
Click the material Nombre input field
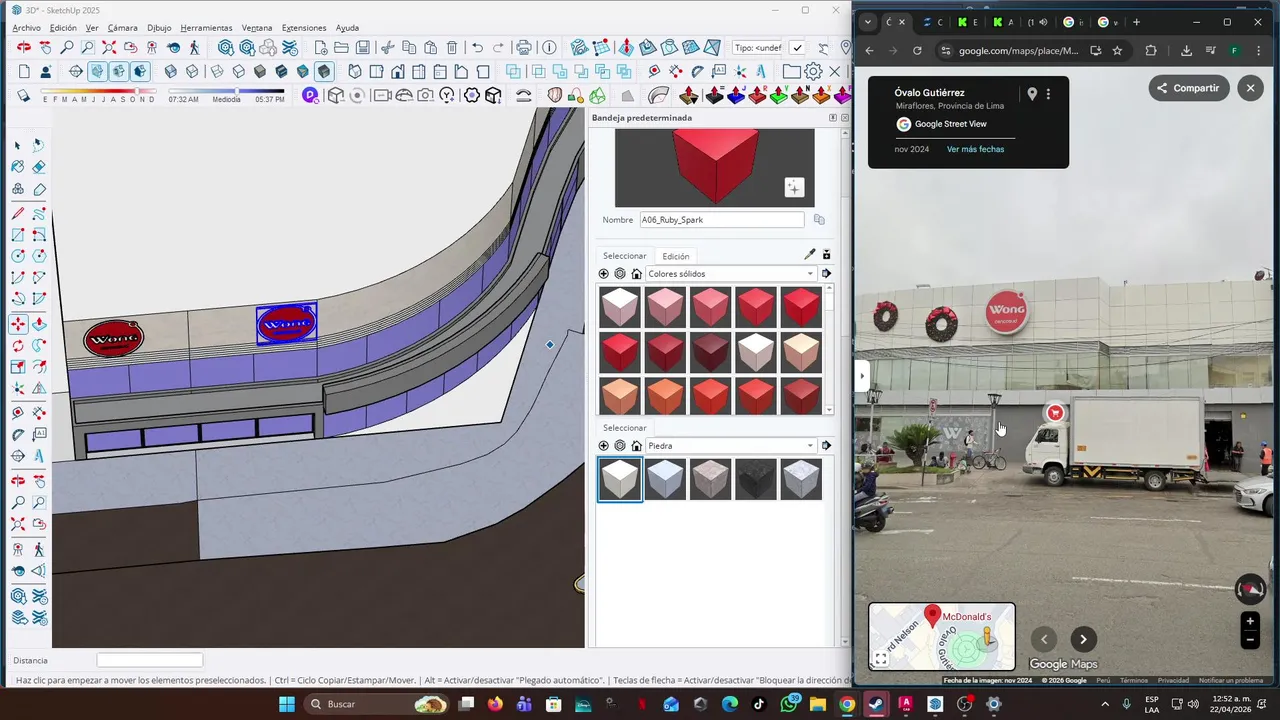point(722,220)
